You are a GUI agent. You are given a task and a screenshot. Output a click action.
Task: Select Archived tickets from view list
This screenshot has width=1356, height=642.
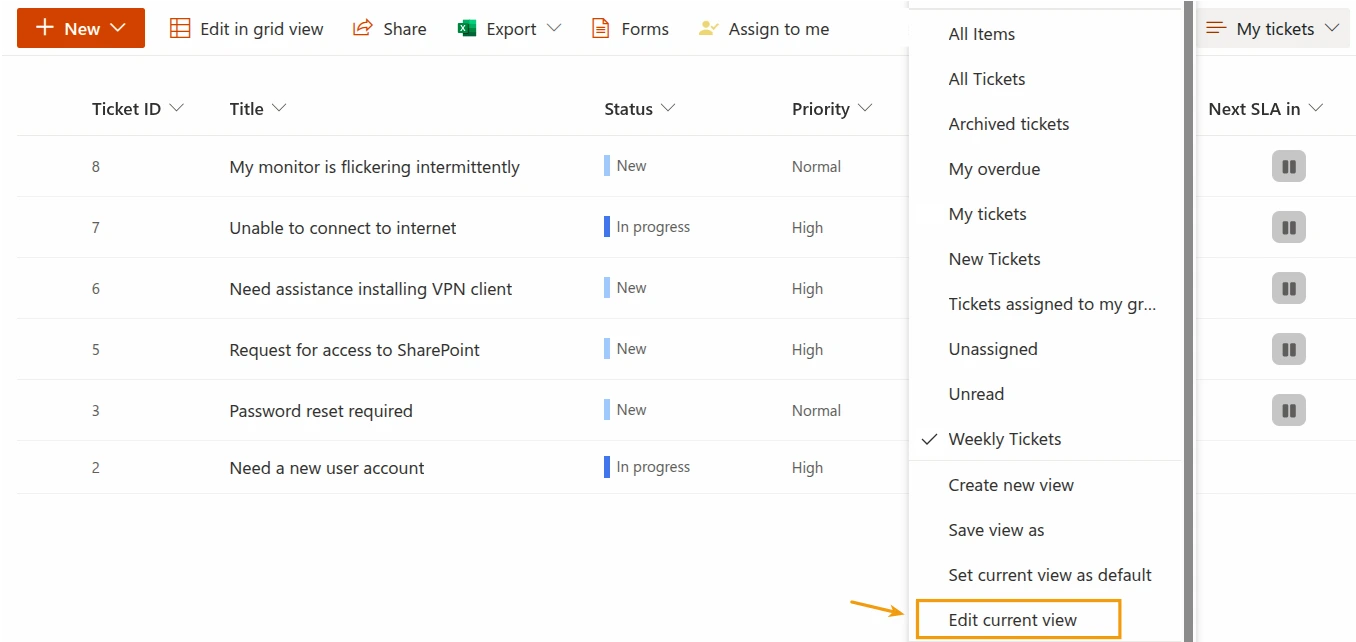click(1008, 124)
